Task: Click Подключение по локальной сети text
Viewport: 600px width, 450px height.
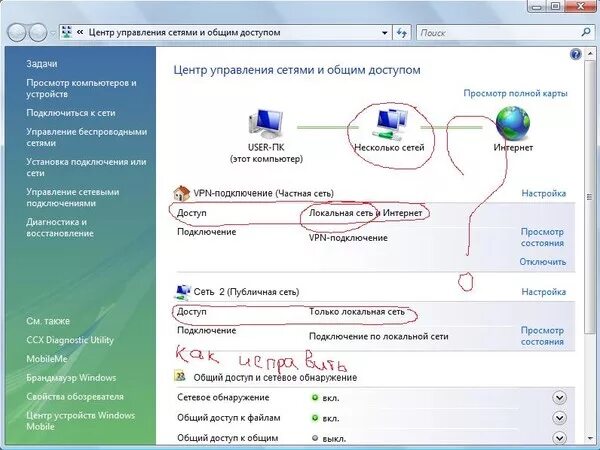Action: (x=378, y=336)
